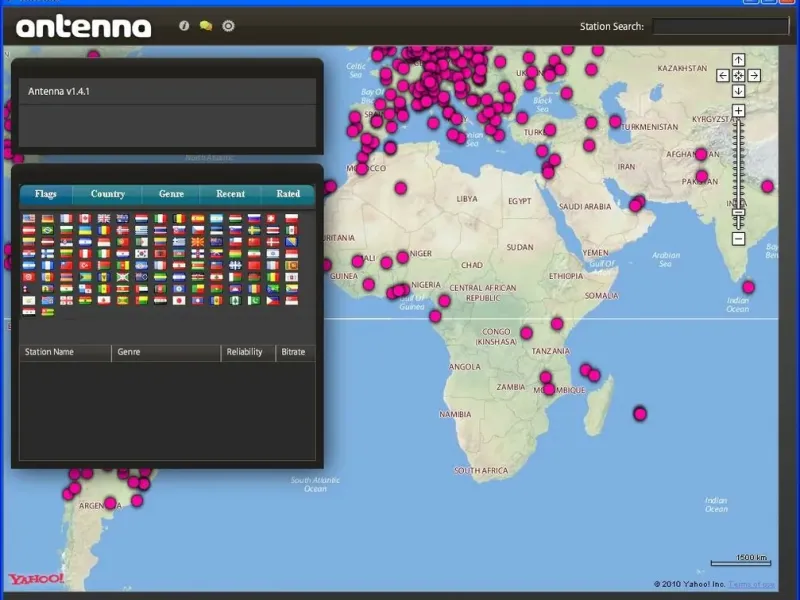This screenshot has width=800, height=600.
Task: Select the Belgium flag
Action: [x=179, y=218]
